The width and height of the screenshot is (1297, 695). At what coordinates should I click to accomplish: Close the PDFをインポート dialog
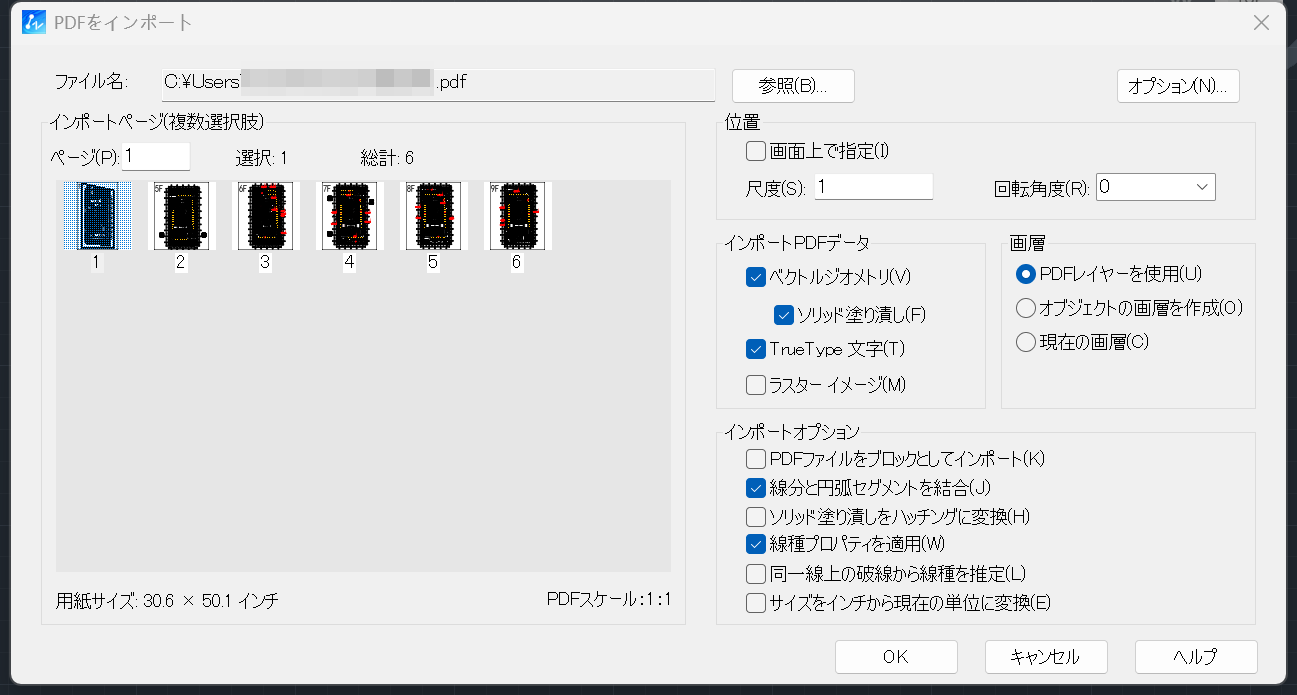(x=1261, y=23)
